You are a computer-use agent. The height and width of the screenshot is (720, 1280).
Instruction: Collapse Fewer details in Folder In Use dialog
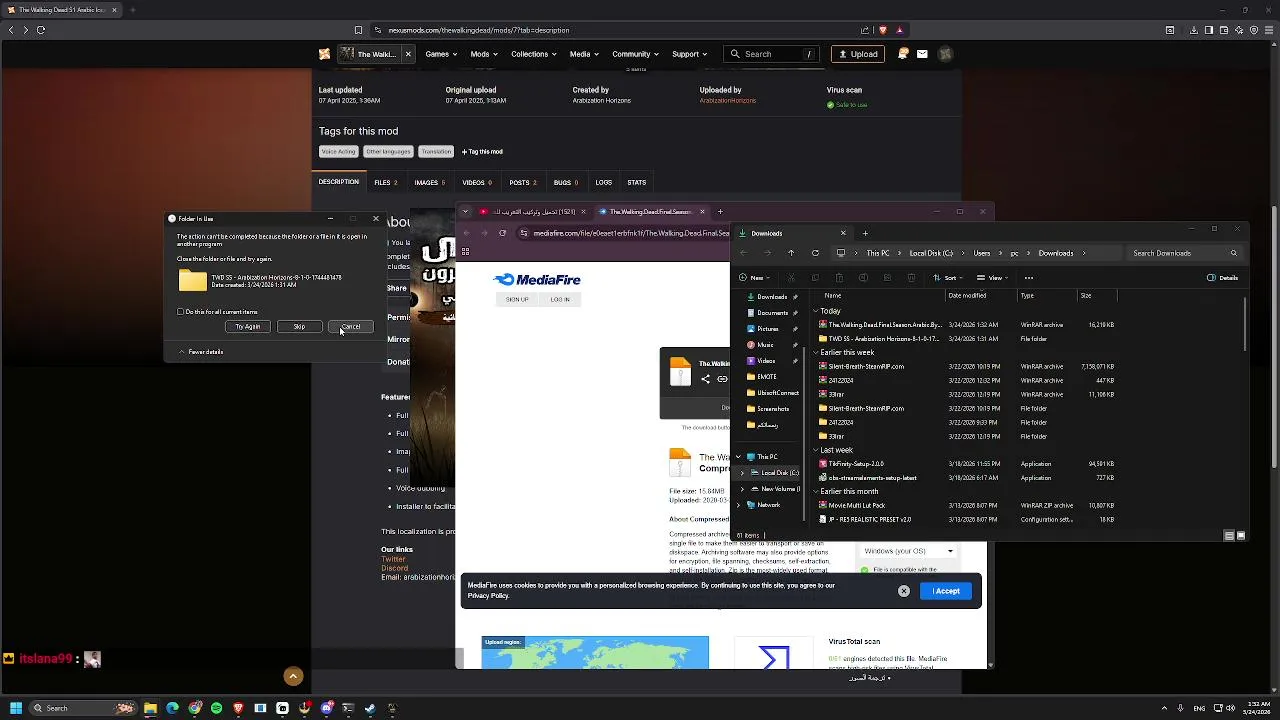pos(201,352)
